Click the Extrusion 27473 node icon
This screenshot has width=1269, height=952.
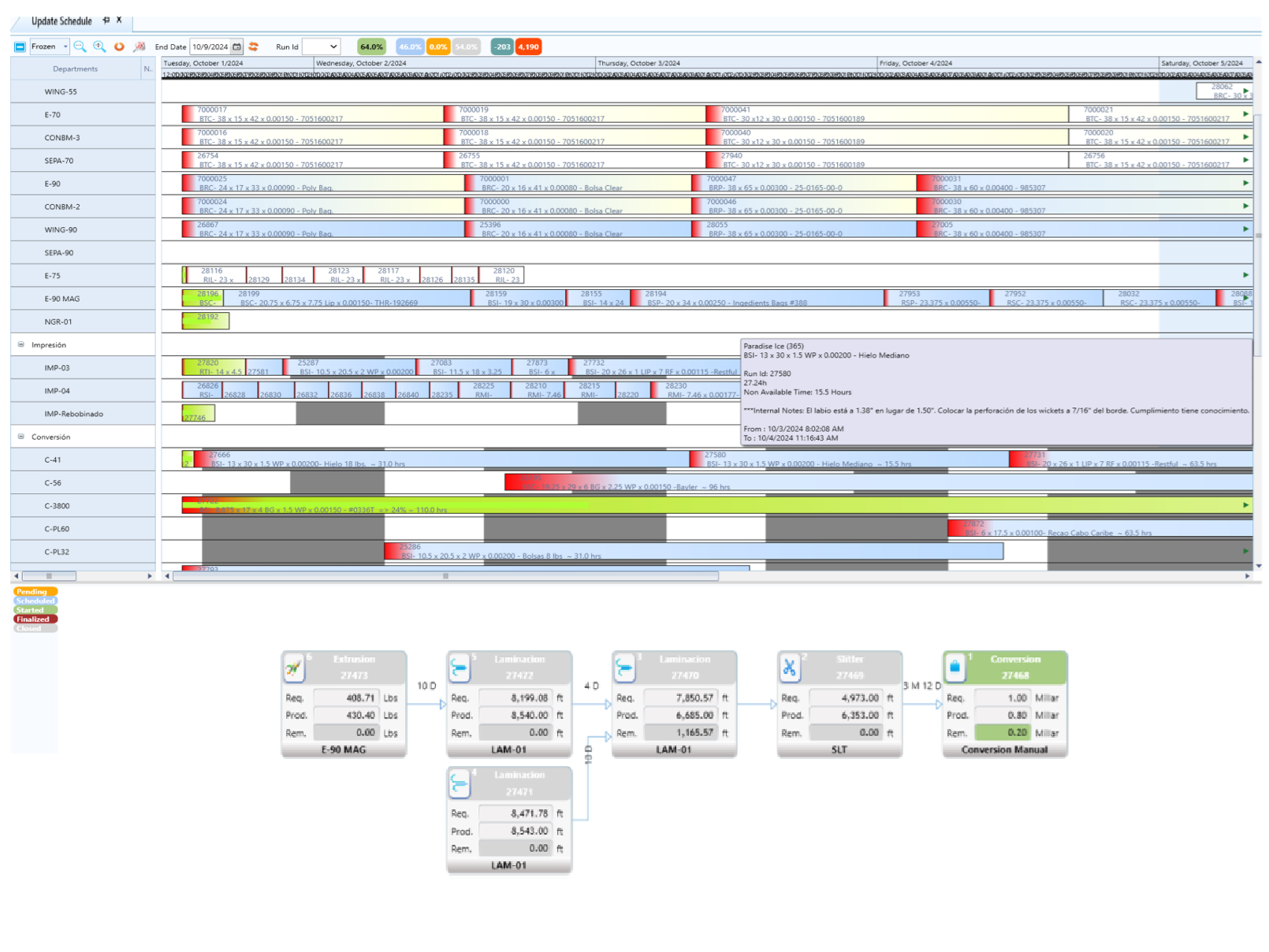tap(293, 668)
